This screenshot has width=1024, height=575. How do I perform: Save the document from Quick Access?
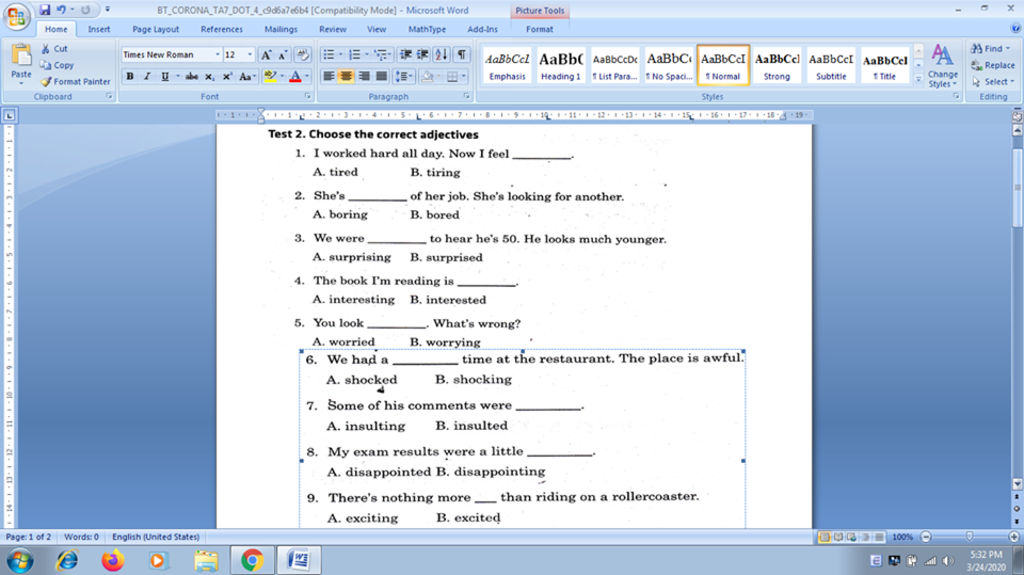pos(44,10)
